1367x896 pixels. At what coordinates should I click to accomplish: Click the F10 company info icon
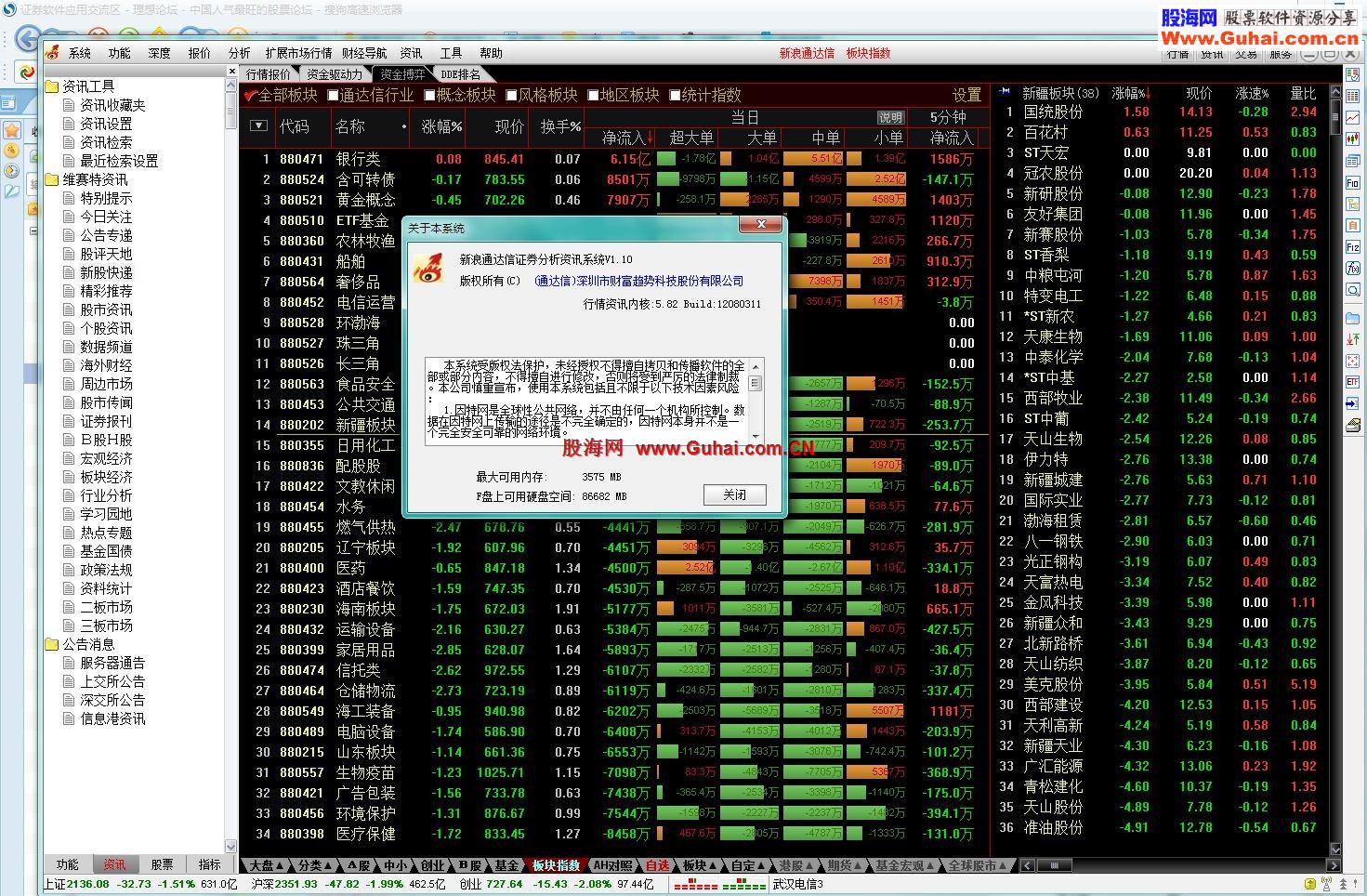tap(1352, 183)
